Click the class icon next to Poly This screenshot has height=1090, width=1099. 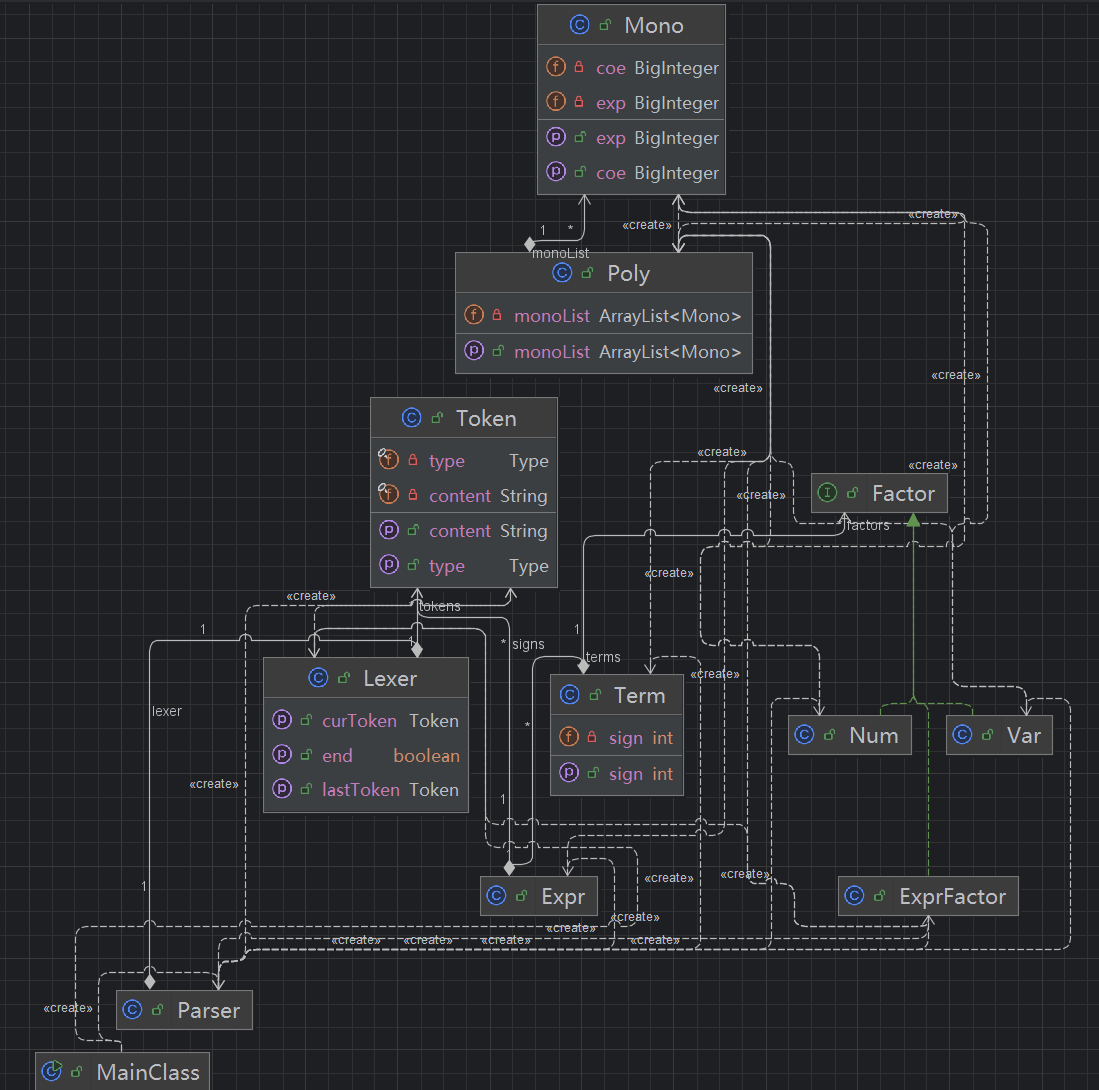point(562,273)
